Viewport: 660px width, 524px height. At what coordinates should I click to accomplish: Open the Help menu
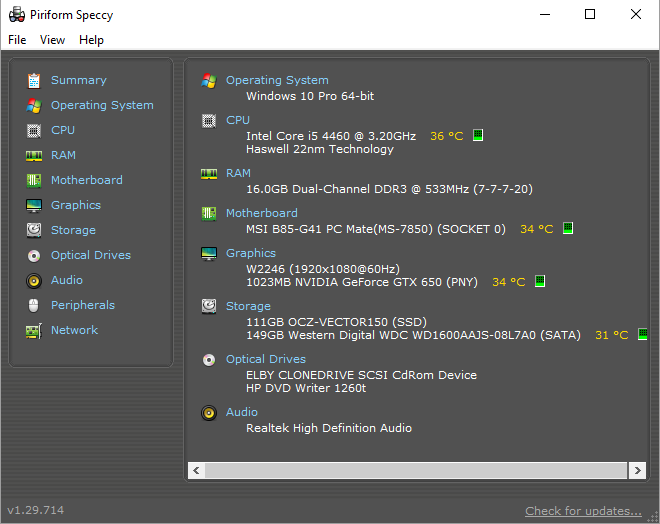point(91,40)
